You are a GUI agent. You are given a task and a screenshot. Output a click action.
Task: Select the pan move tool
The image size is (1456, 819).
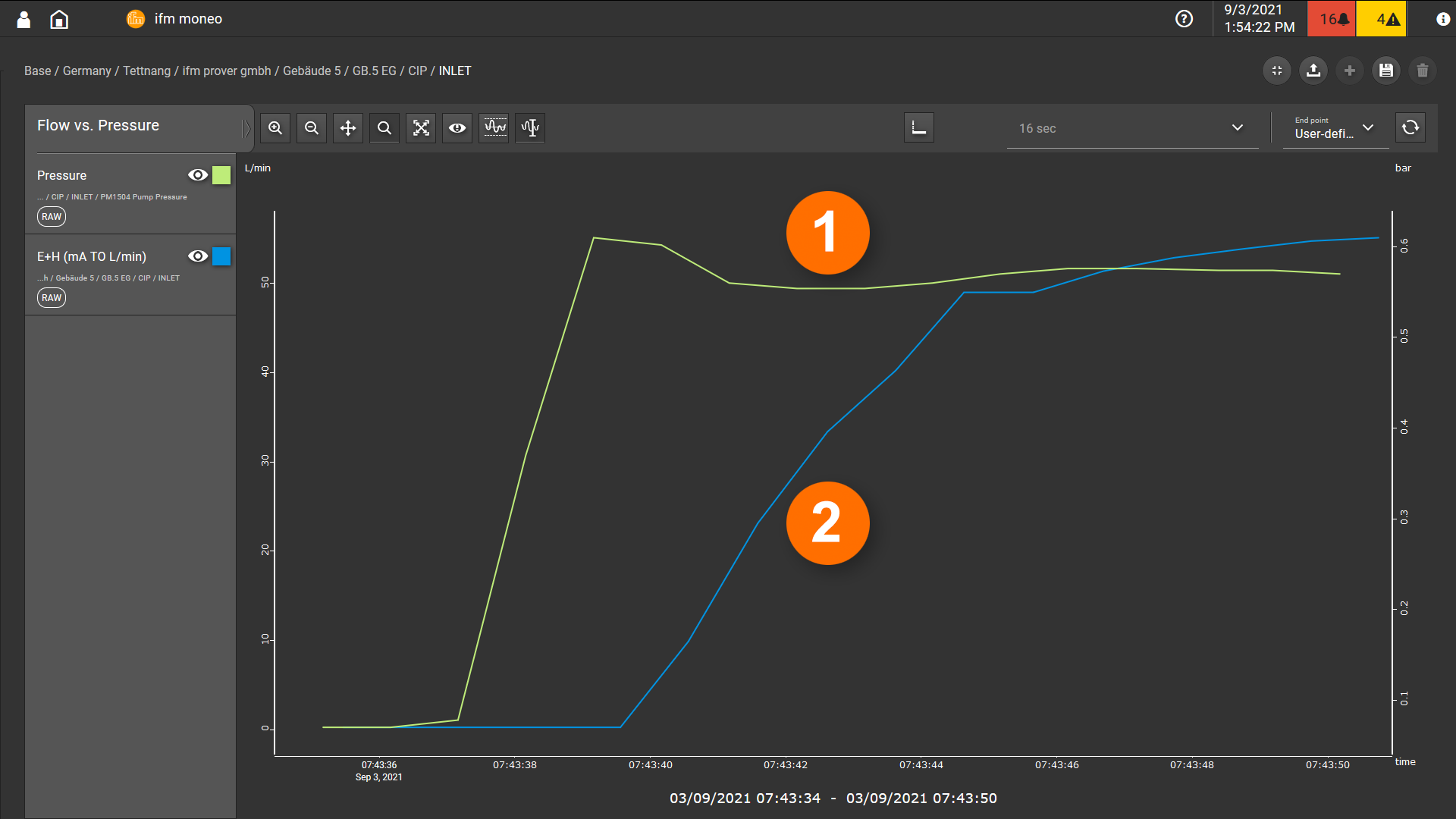[348, 128]
